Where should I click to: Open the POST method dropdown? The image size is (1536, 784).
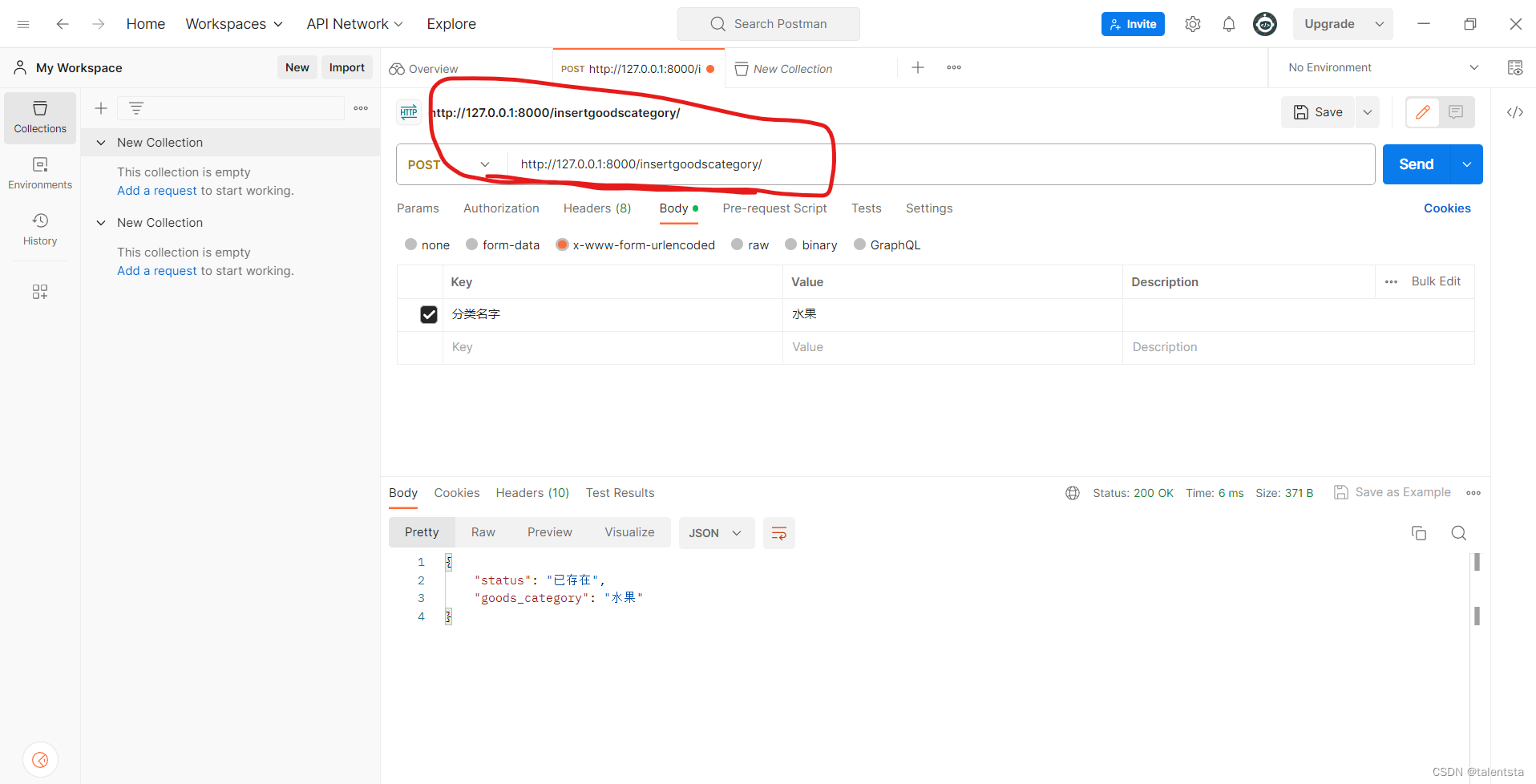pos(484,164)
